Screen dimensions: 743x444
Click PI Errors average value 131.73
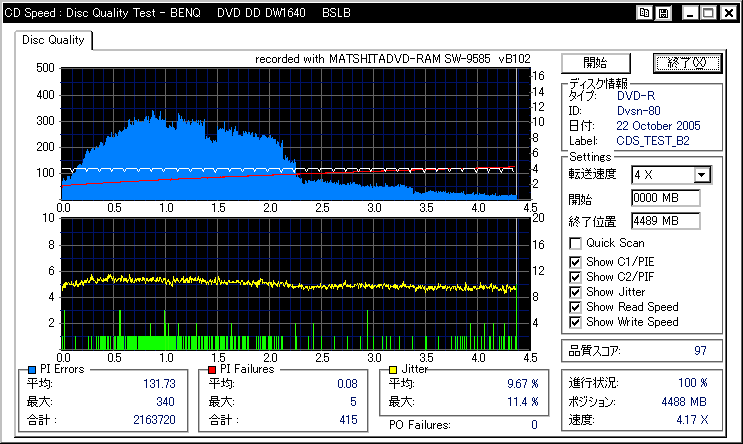point(159,384)
